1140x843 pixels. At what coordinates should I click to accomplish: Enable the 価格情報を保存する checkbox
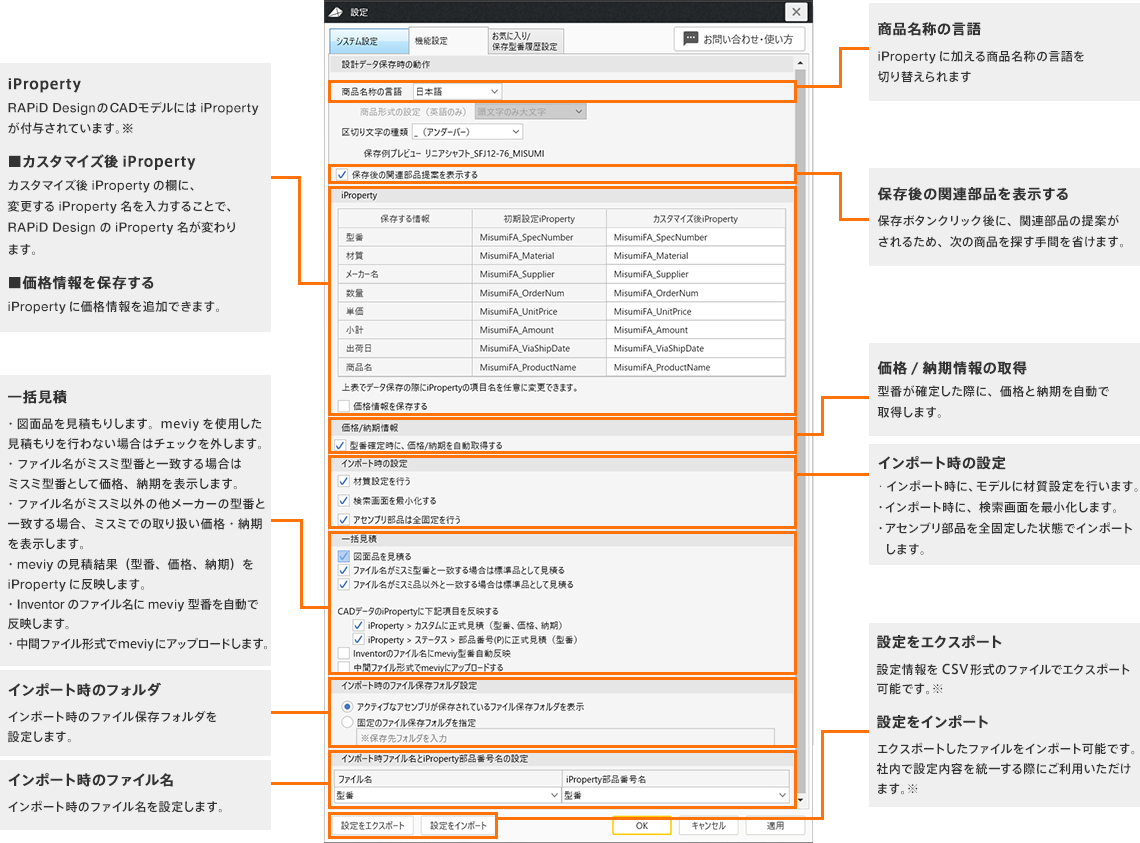(343, 406)
